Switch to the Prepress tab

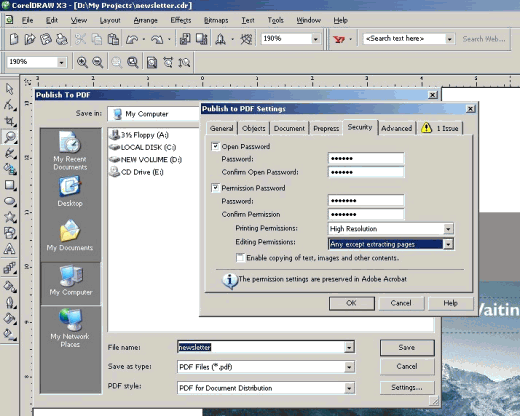(x=326, y=128)
